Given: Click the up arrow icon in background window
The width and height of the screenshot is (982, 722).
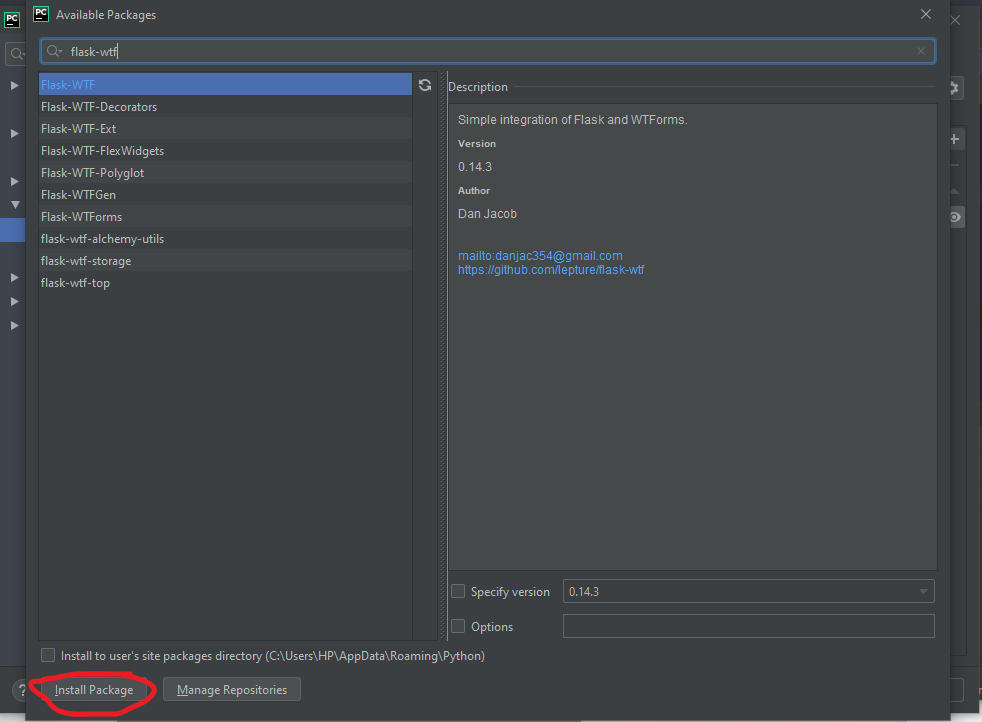Looking at the screenshot, I should click(x=954, y=191).
